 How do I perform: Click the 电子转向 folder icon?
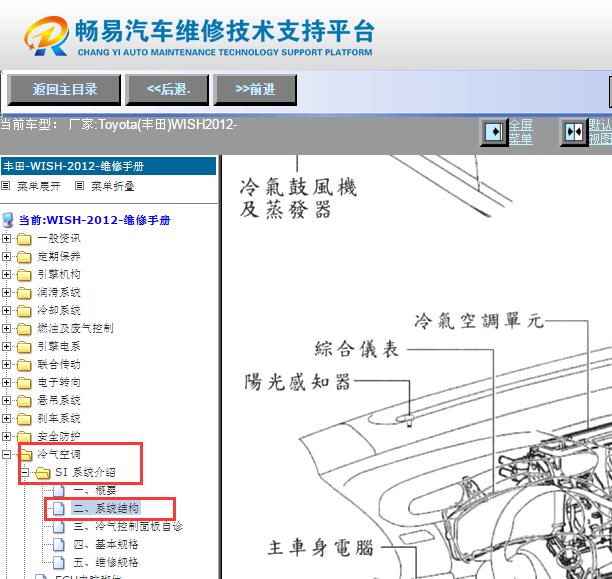pos(24,383)
